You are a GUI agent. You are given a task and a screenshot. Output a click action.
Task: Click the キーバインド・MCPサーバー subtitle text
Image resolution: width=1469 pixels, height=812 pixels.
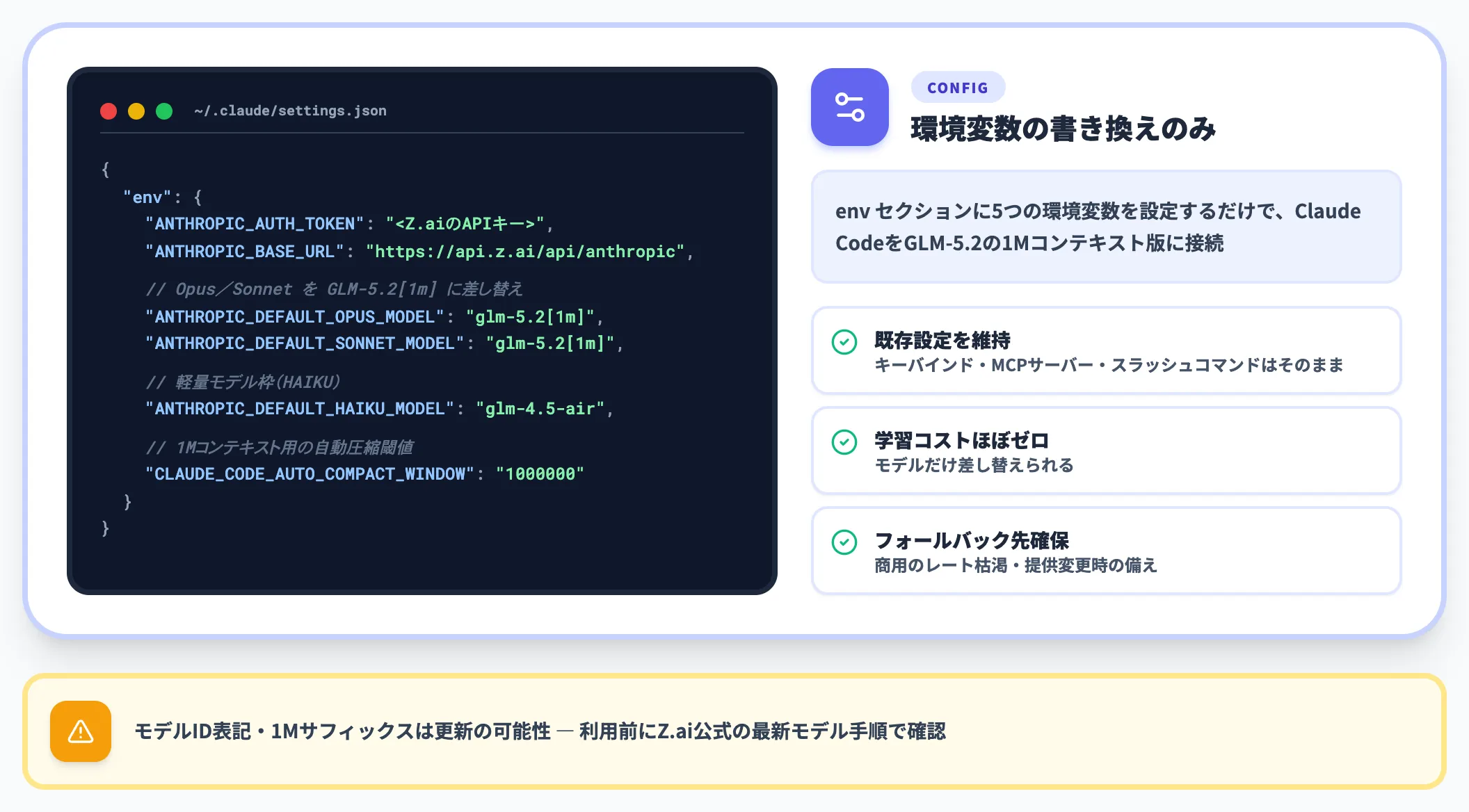pyautogui.click(x=1109, y=365)
